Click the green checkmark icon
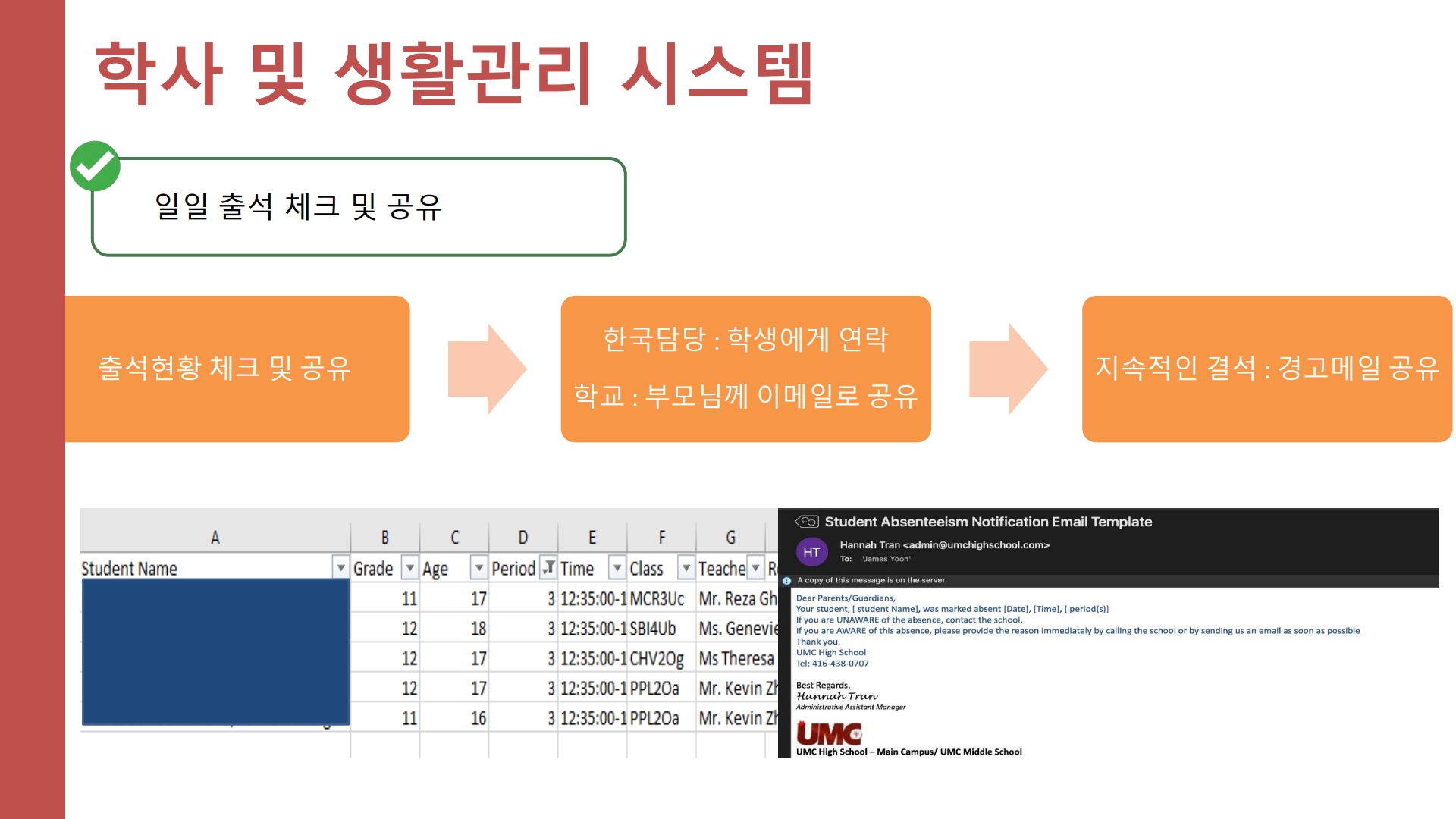This screenshot has height=819, width=1456. pos(95,166)
